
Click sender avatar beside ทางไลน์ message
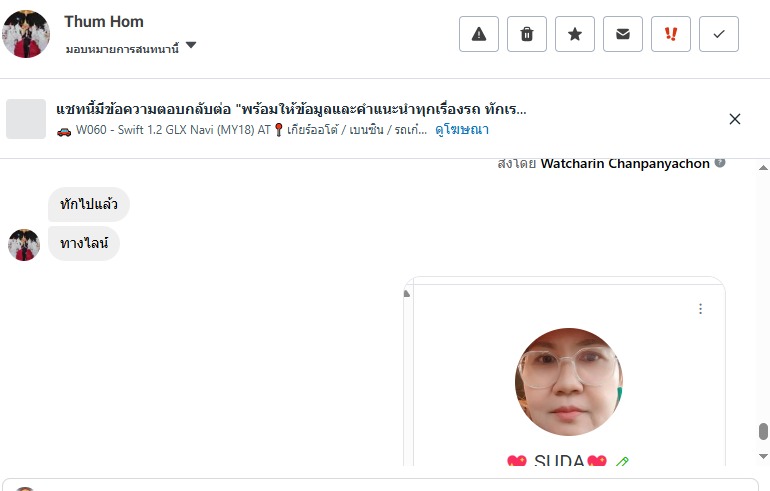point(24,245)
